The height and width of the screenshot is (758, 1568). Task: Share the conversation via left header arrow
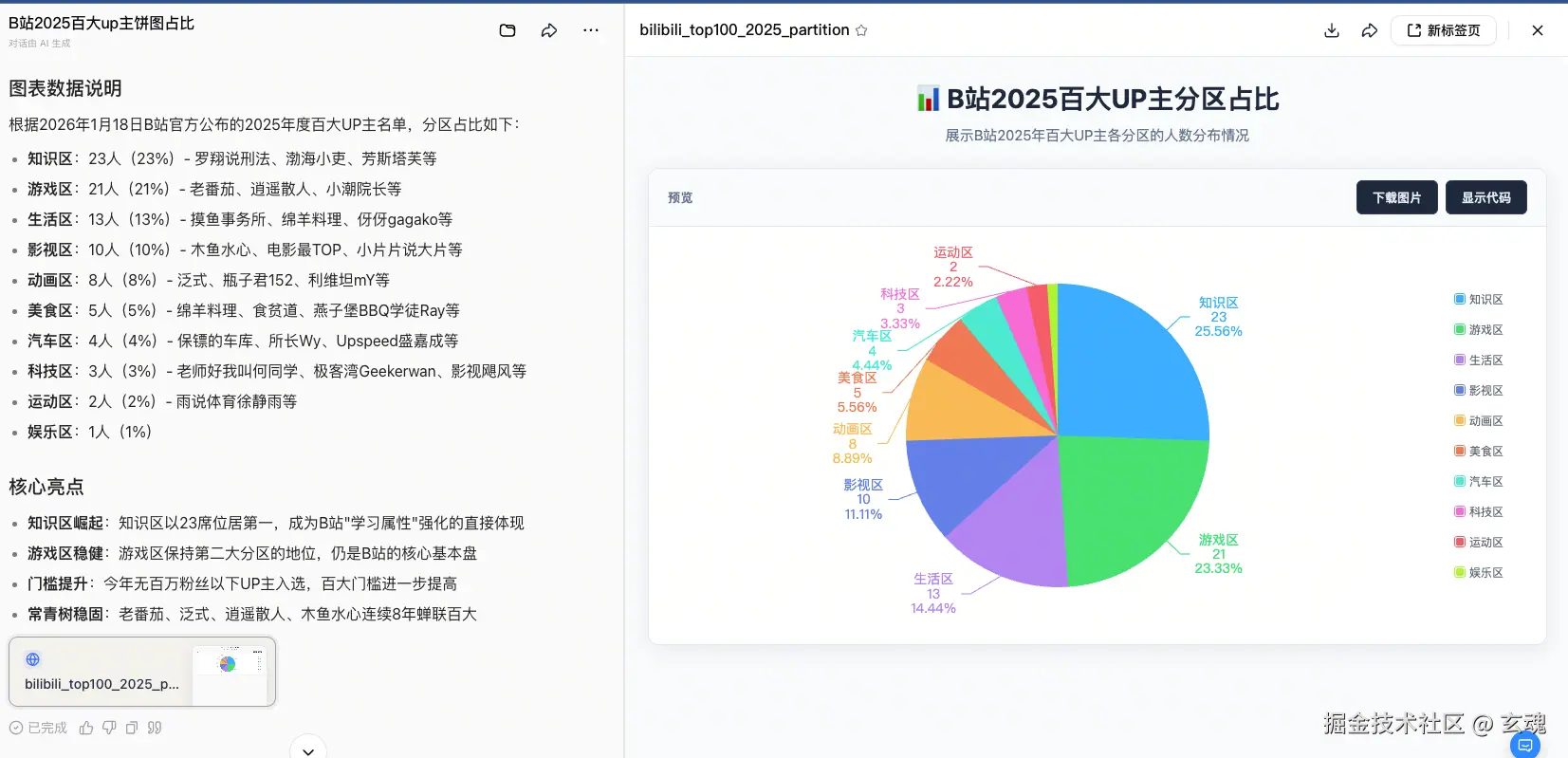point(549,30)
